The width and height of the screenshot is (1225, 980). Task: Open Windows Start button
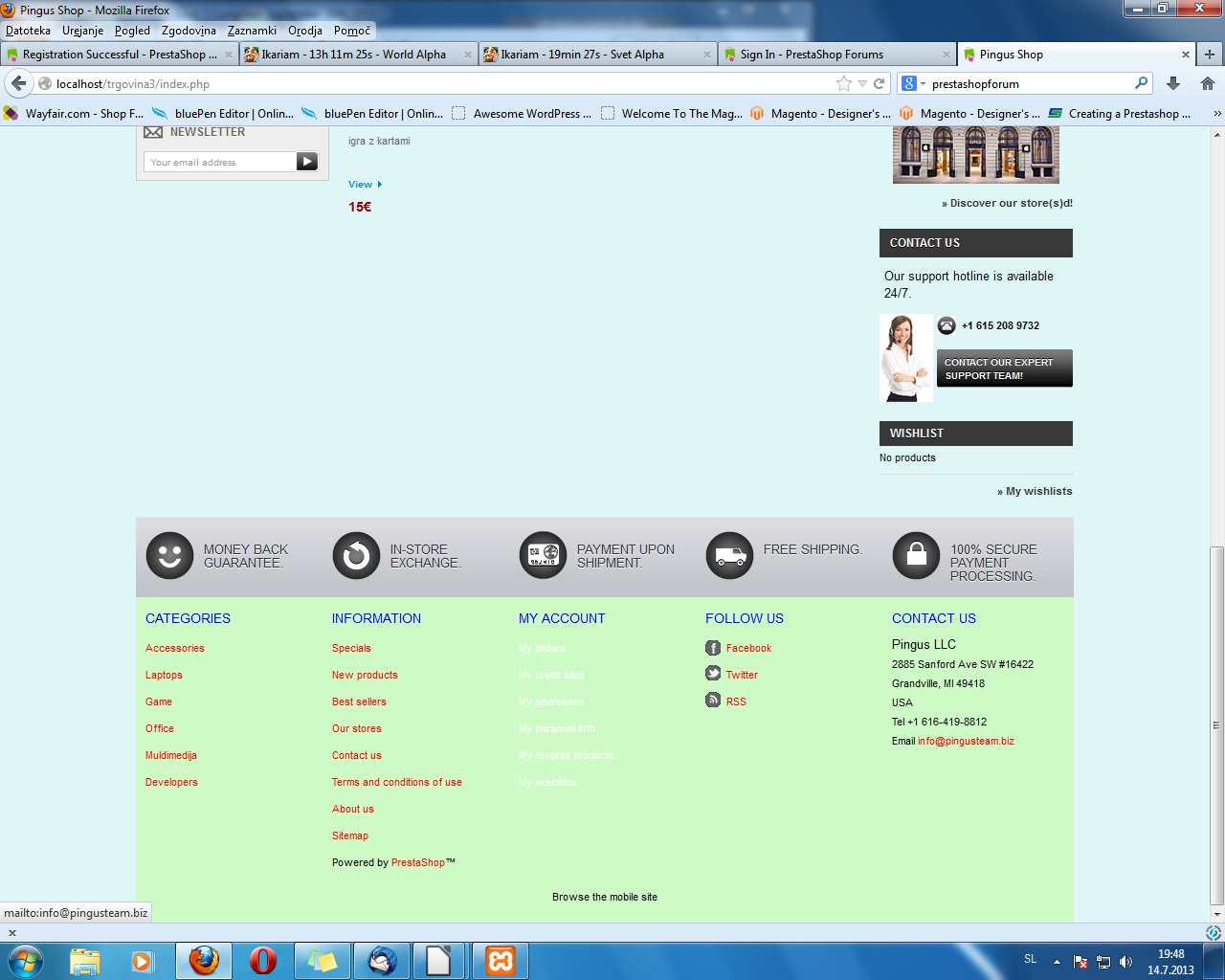coord(25,960)
